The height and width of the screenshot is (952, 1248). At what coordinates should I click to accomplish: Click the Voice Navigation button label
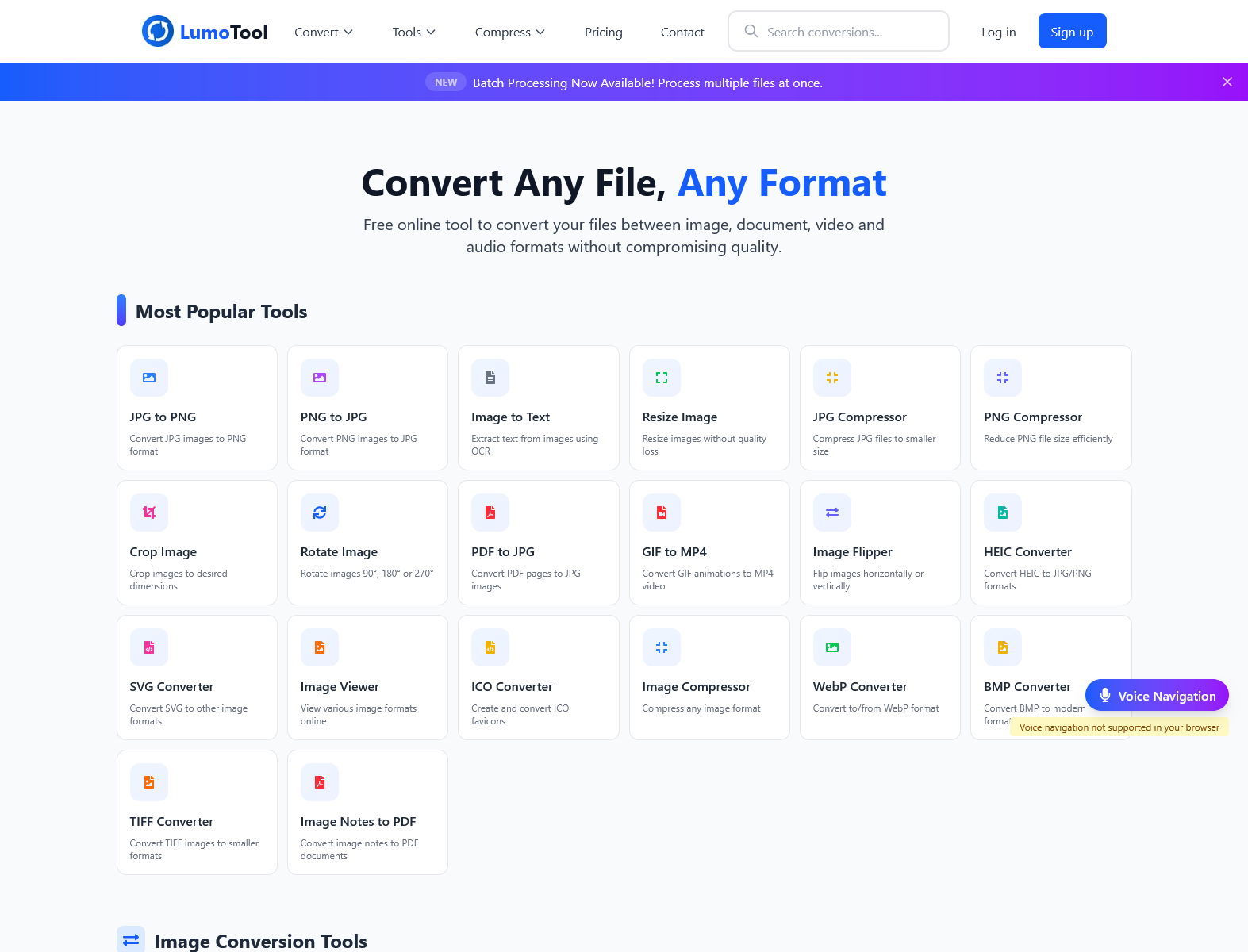pyautogui.click(x=1167, y=696)
